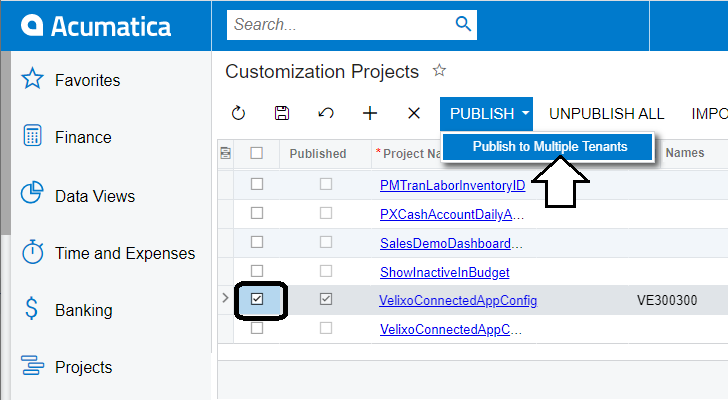This screenshot has width=728, height=400.
Task: Click UNPUBLISH ALL button
Action: tap(606, 114)
